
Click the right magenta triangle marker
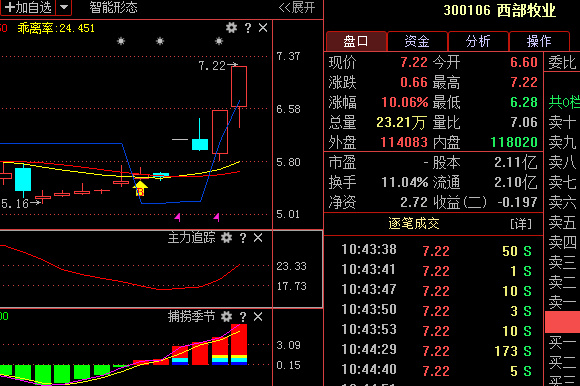[216, 217]
